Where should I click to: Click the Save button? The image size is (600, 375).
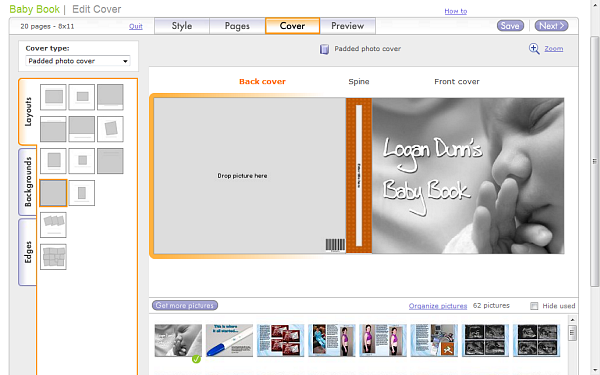pyautogui.click(x=510, y=26)
